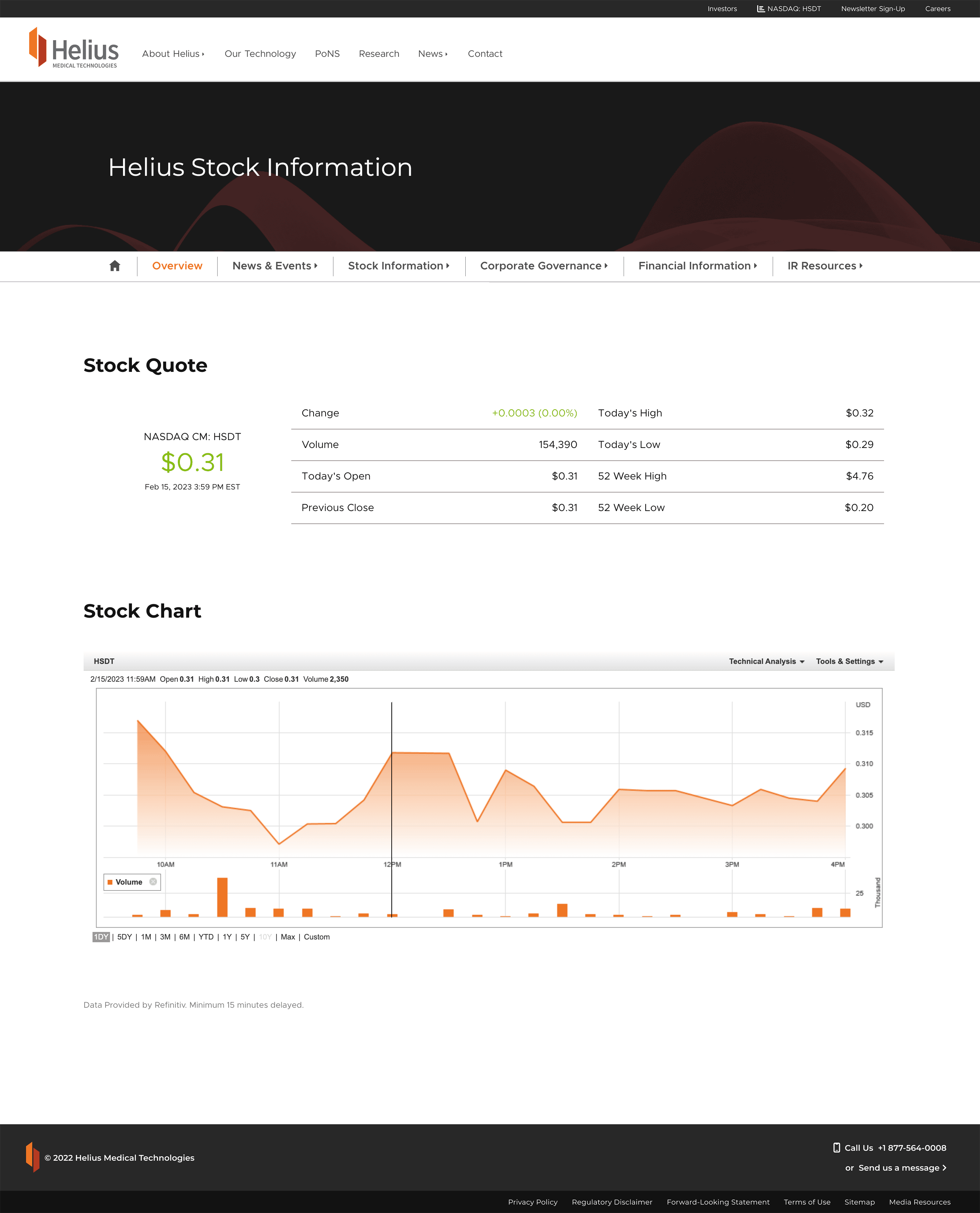Viewport: 980px width, 1213px height.
Task: Remove the Volume indicator via its x icon
Action: [153, 882]
